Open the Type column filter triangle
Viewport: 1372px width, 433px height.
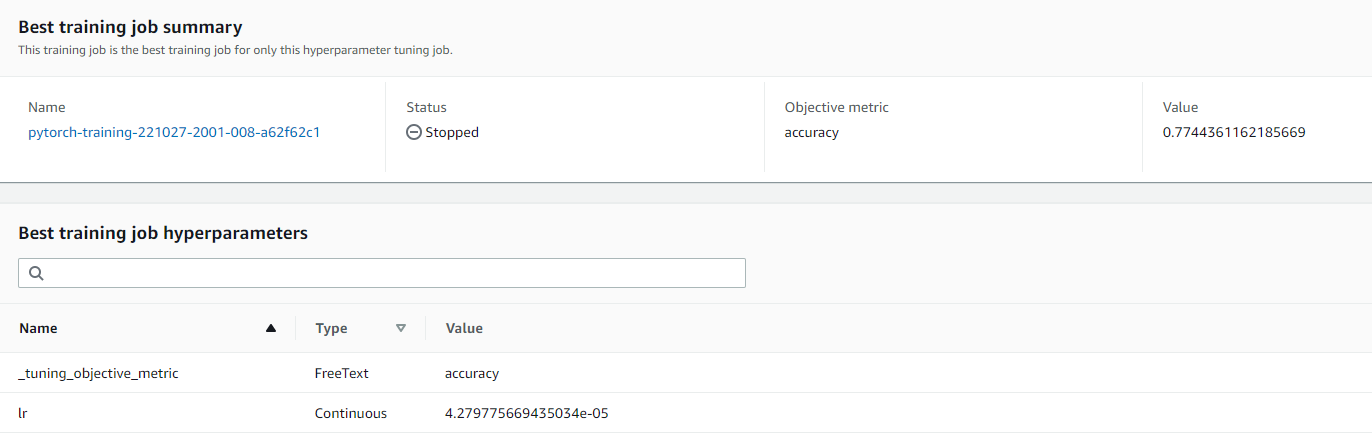(401, 328)
